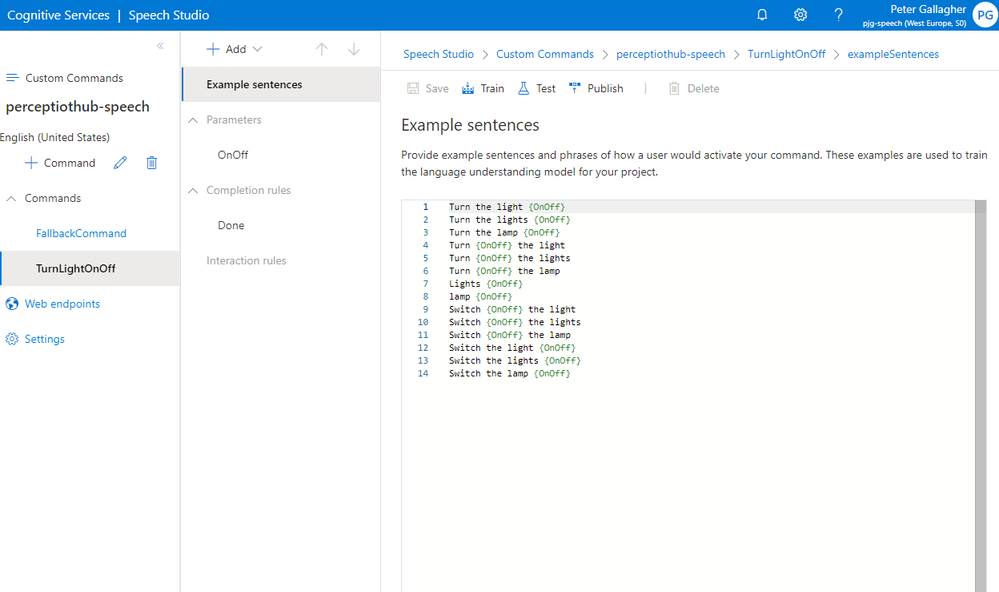Rename the project with the pencil icon
The height and width of the screenshot is (592, 999).
point(120,162)
